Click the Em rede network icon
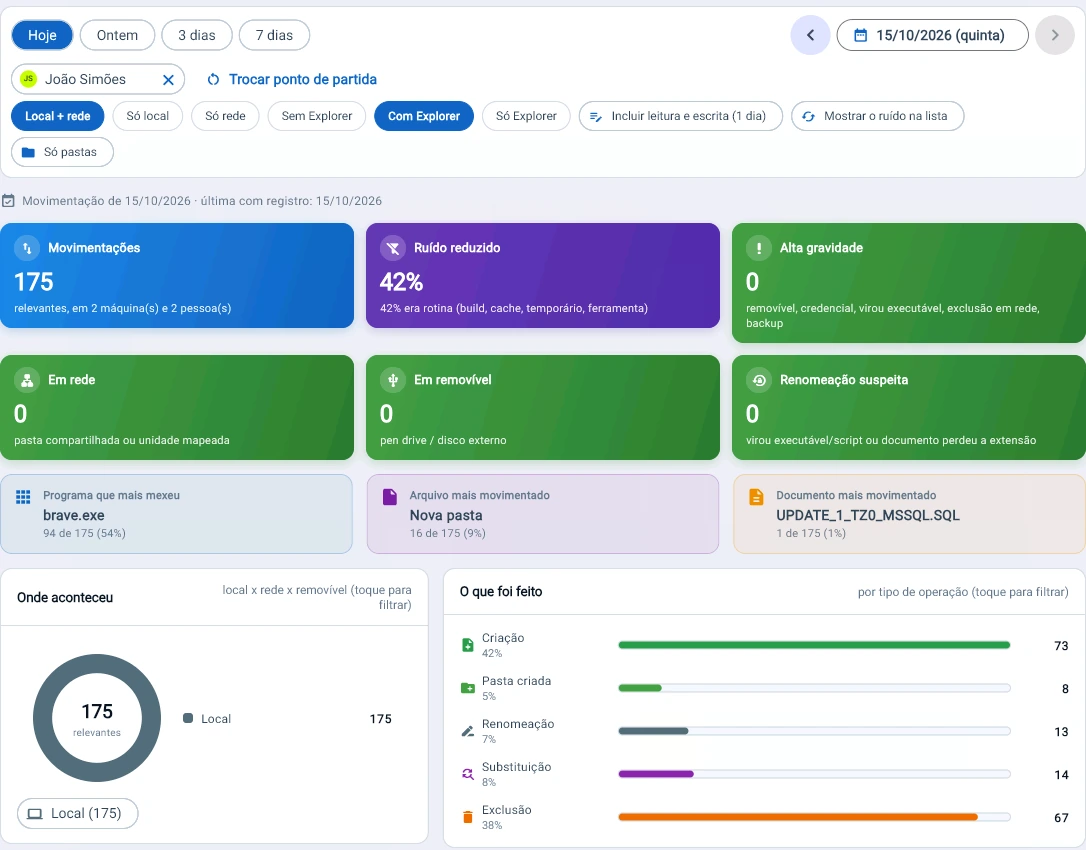This screenshot has height=850, width=1086. click(27, 380)
